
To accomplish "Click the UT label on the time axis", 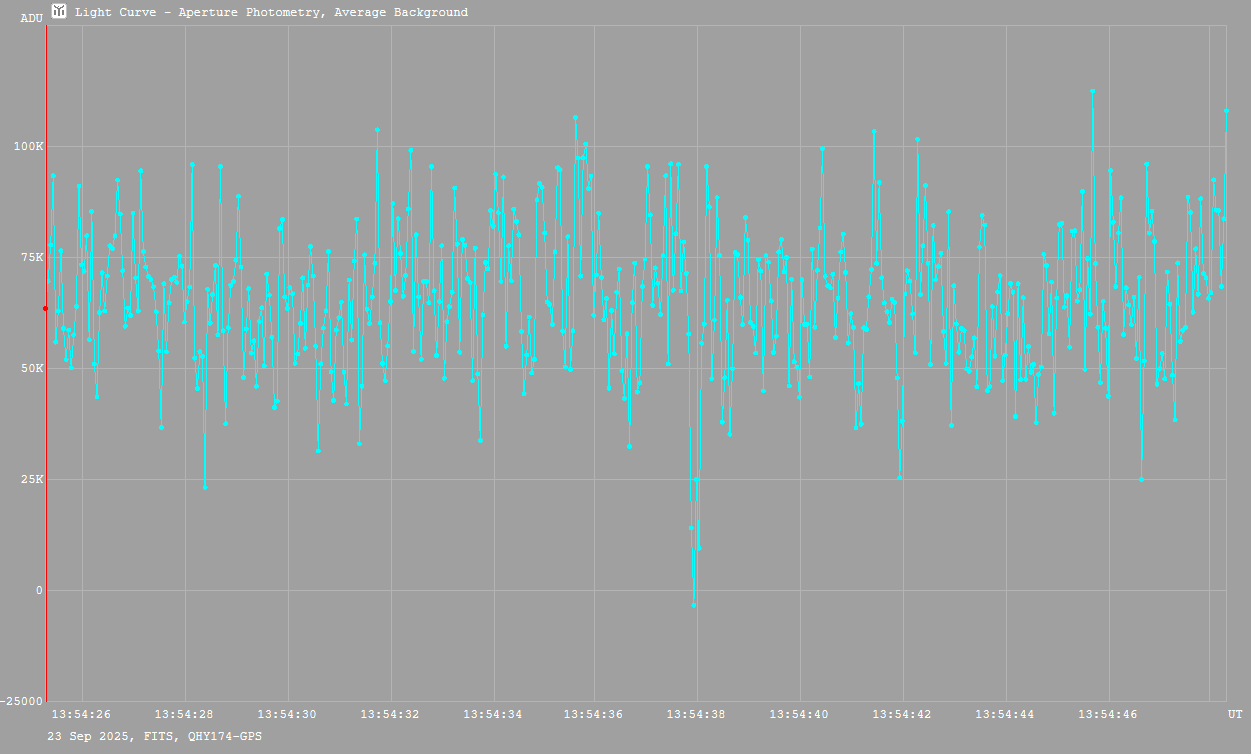I will tap(1235, 715).
